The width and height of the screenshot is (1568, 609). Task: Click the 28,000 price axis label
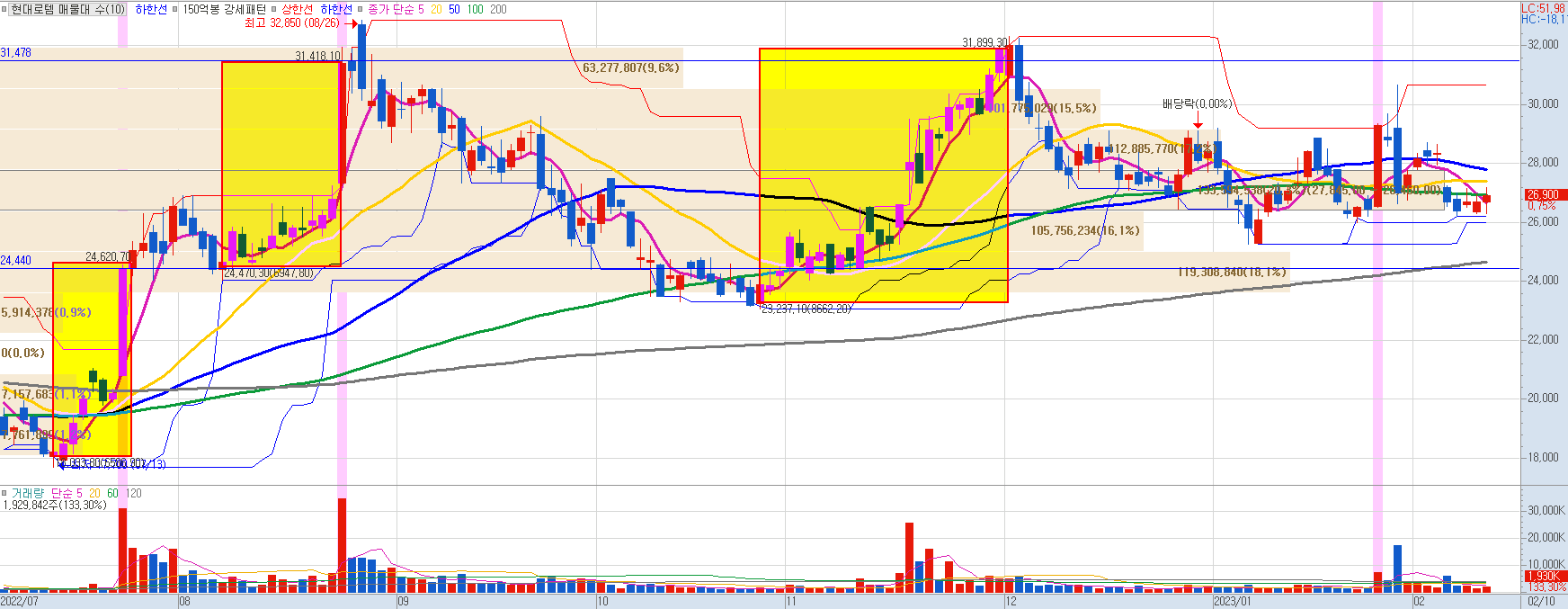tap(1543, 162)
